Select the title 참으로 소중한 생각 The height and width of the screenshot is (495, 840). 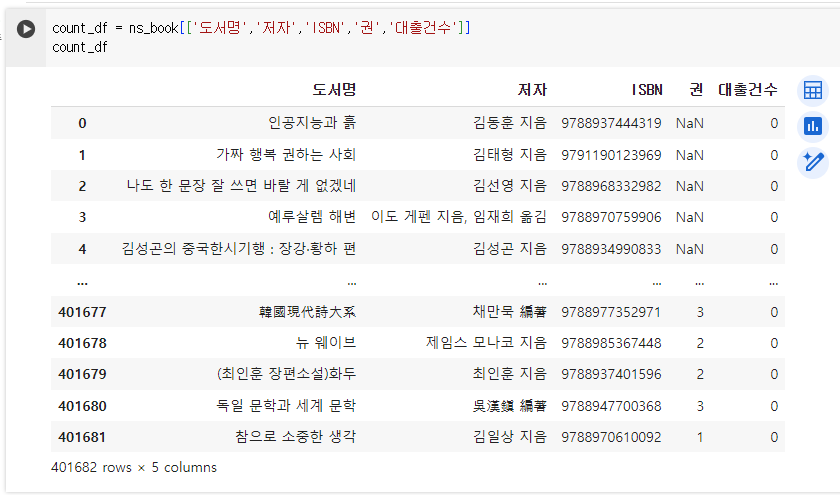(296, 437)
